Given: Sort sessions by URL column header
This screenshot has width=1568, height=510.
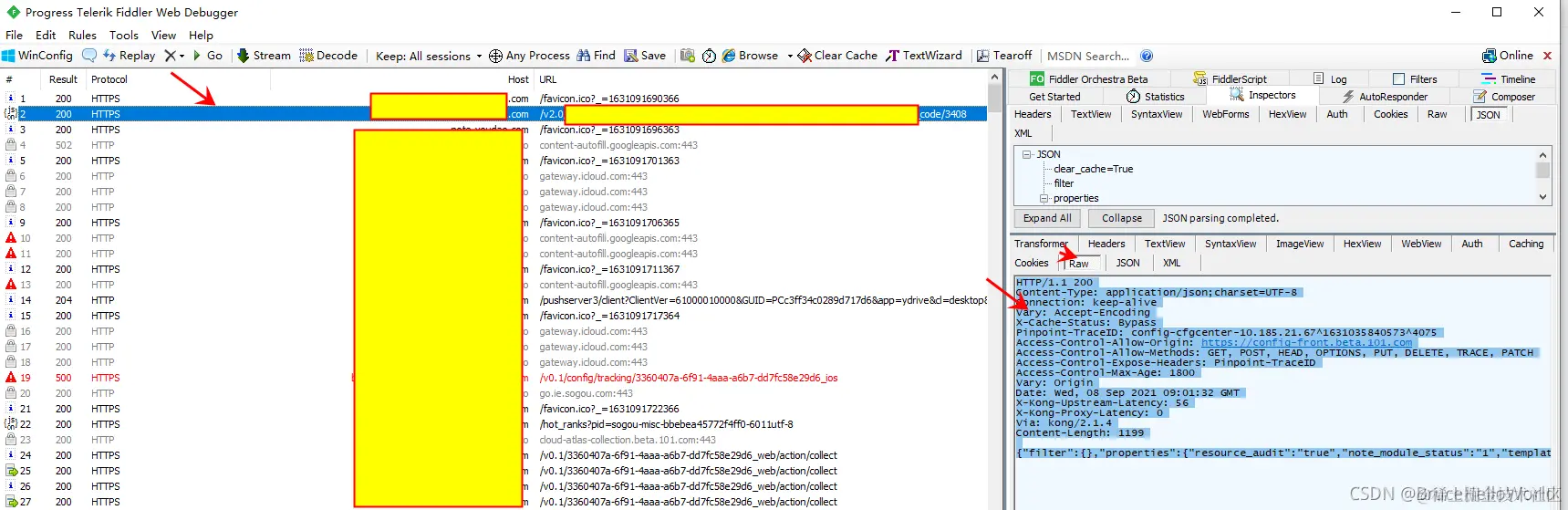Looking at the screenshot, I should tap(547, 79).
